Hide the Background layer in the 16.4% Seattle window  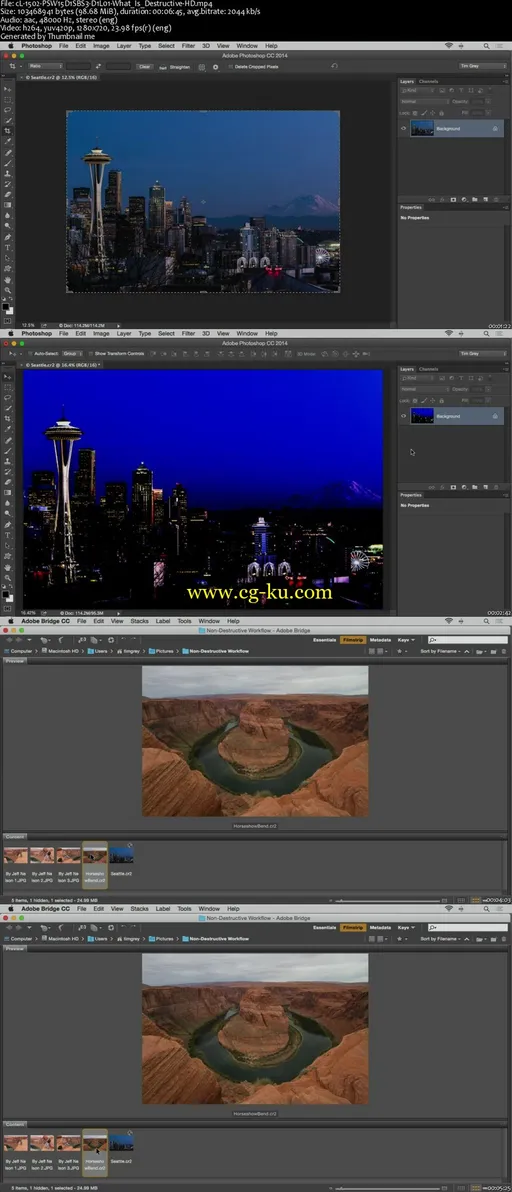pyautogui.click(x=403, y=416)
